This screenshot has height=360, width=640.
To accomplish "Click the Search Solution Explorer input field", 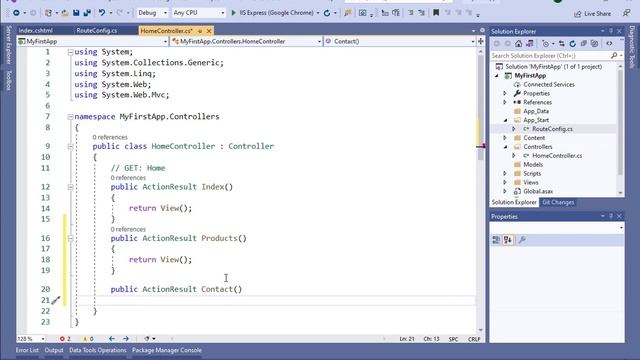I will (550, 56).
